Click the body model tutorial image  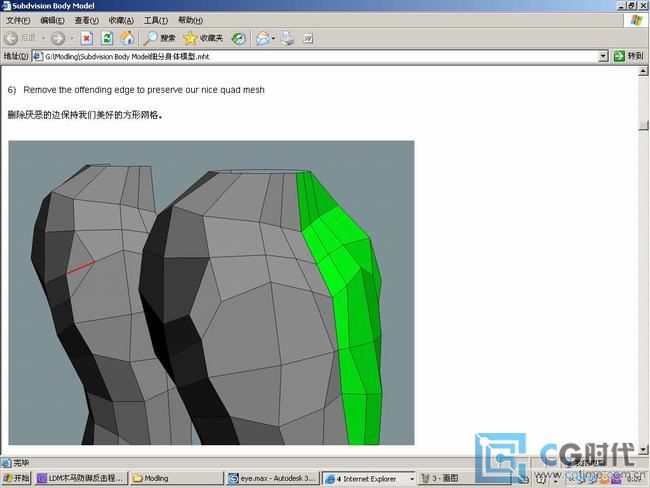tap(211, 293)
